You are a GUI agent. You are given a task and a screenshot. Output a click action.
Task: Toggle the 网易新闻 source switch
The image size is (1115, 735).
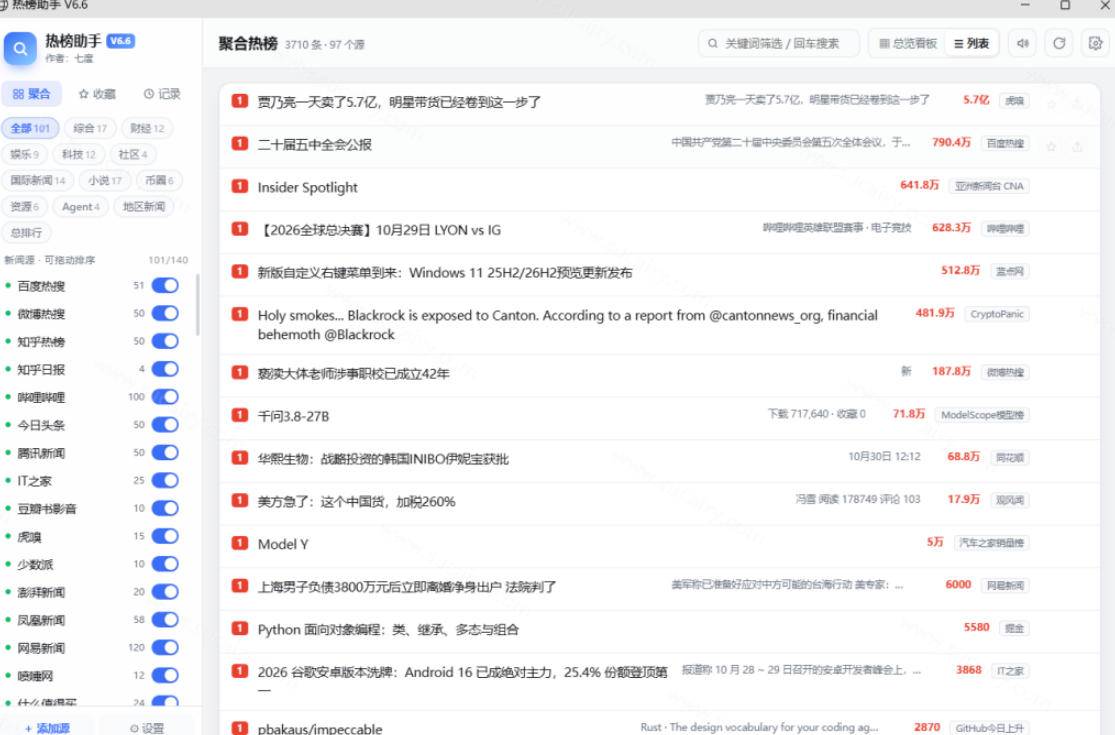(165, 648)
